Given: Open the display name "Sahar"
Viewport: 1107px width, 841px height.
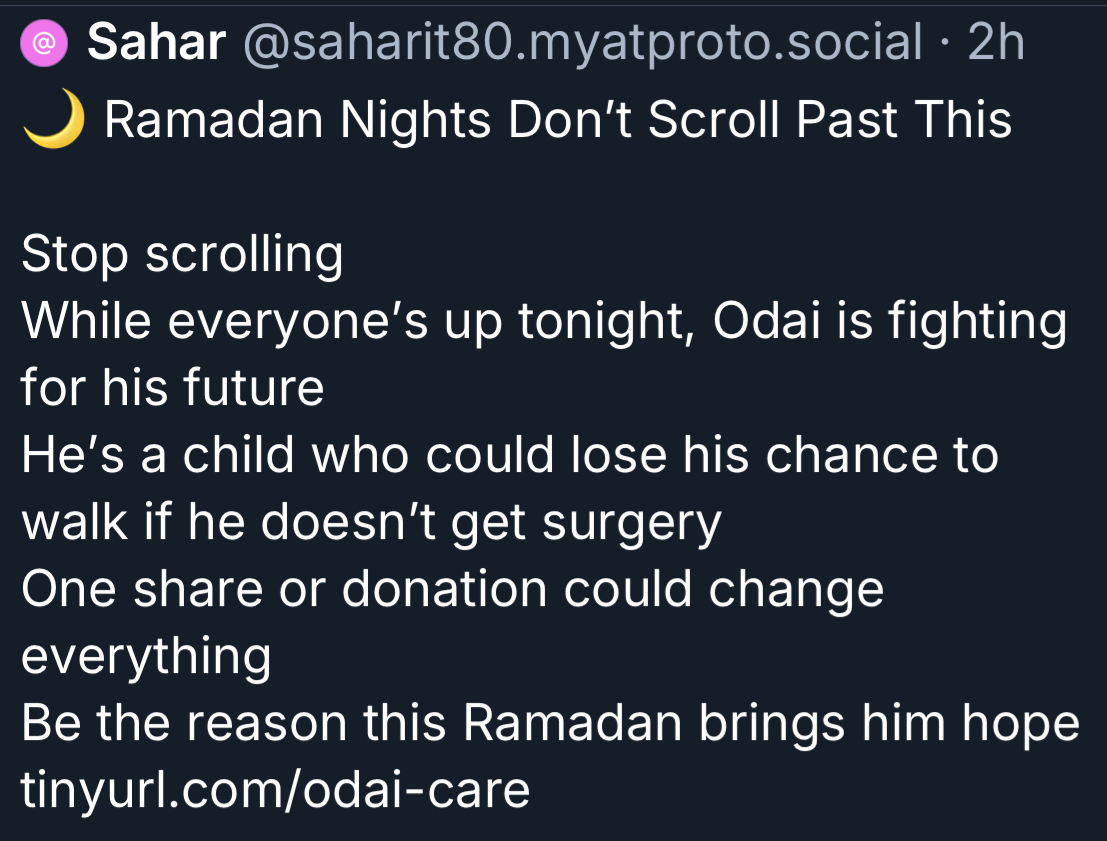Looking at the screenshot, I should [156, 43].
